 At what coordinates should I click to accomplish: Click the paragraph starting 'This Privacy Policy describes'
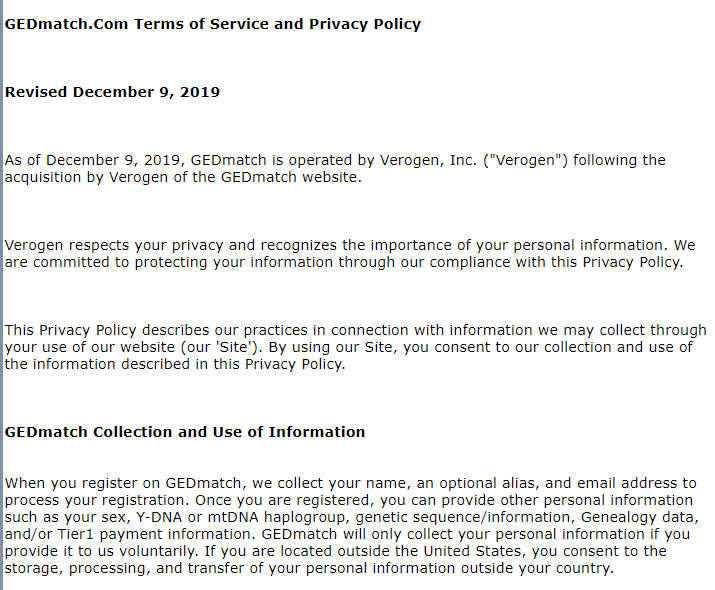pyautogui.click(x=355, y=347)
